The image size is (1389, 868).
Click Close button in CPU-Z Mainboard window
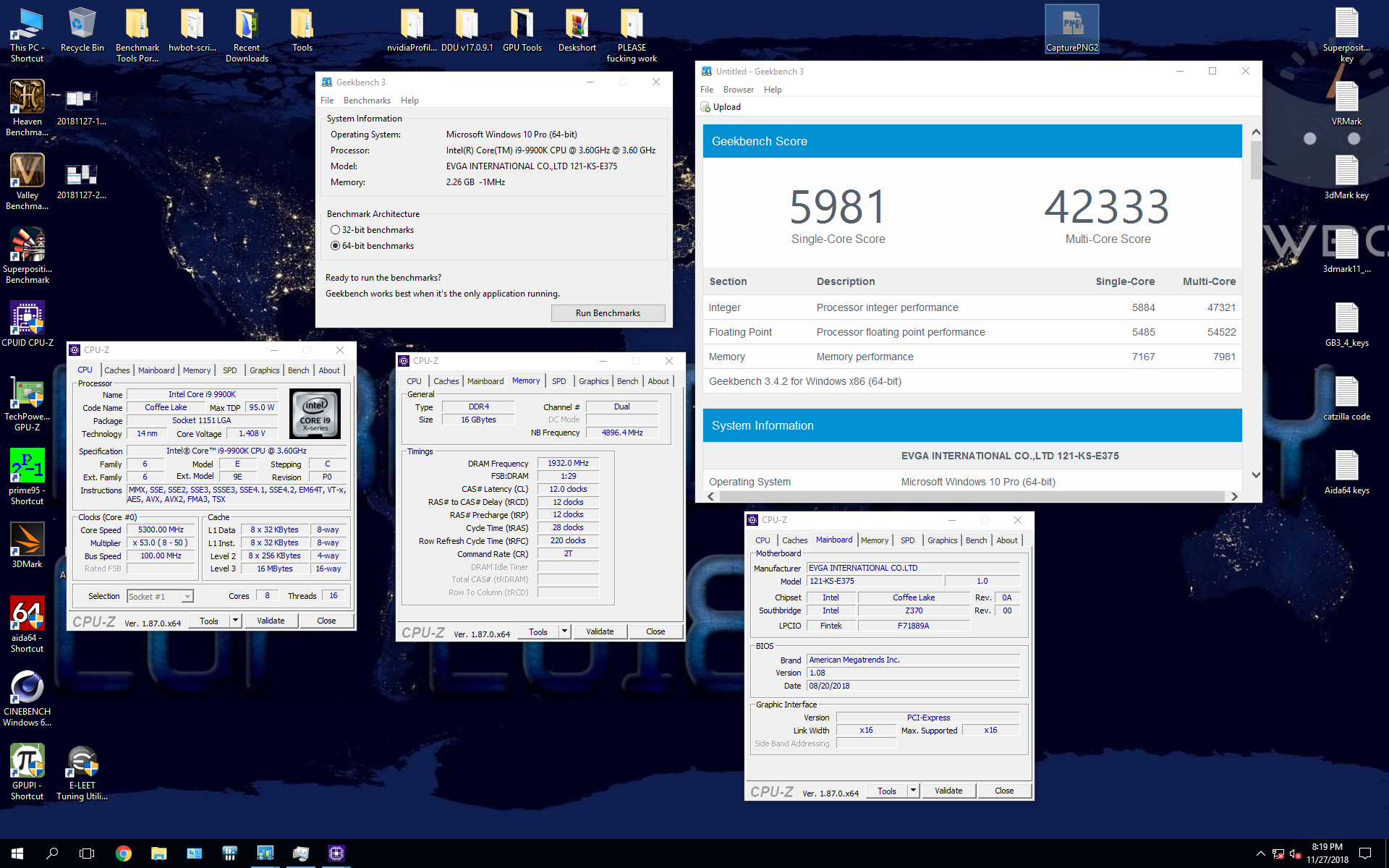pos(1004,791)
